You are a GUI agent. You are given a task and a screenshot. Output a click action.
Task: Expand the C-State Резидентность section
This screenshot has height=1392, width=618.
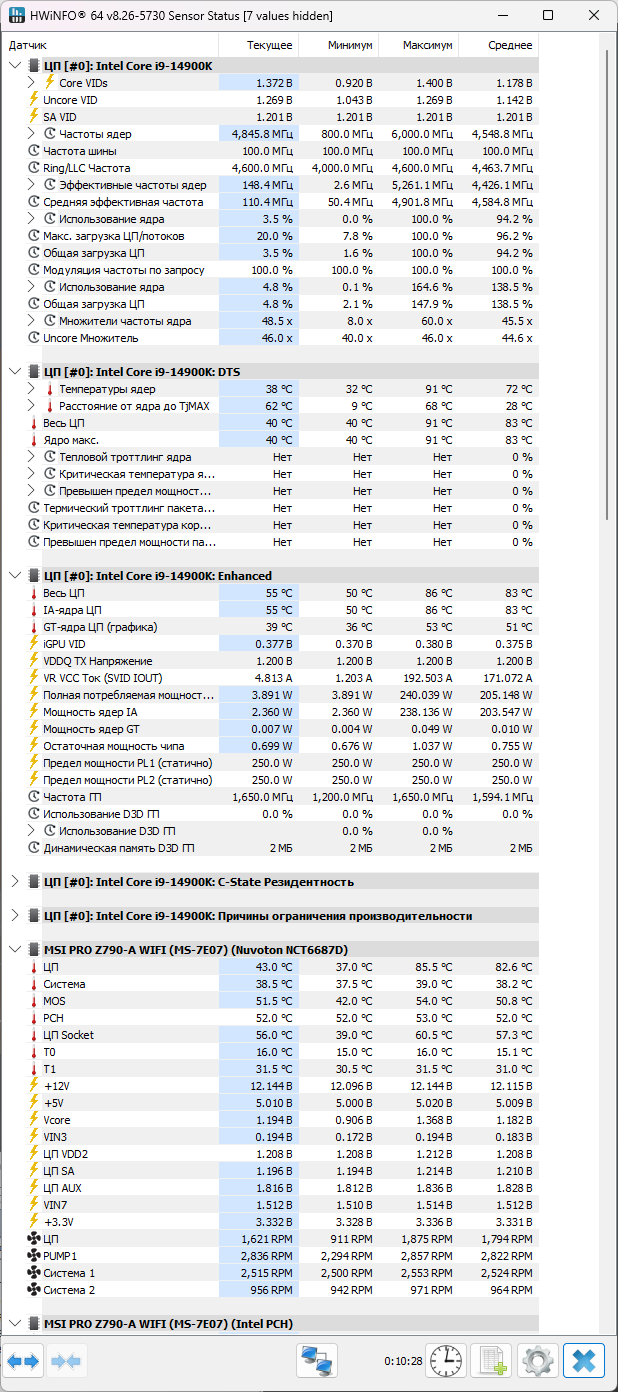[x=14, y=882]
